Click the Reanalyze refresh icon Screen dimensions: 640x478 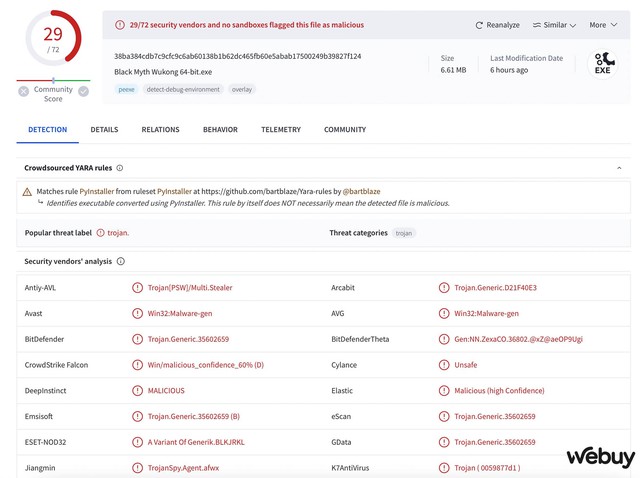click(479, 25)
